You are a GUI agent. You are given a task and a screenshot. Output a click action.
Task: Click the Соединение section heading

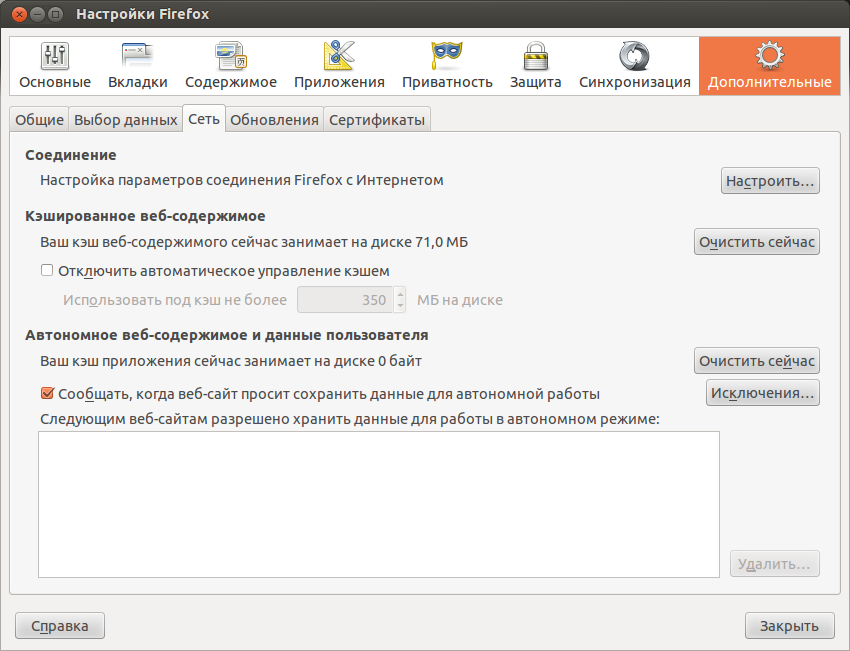(71, 155)
